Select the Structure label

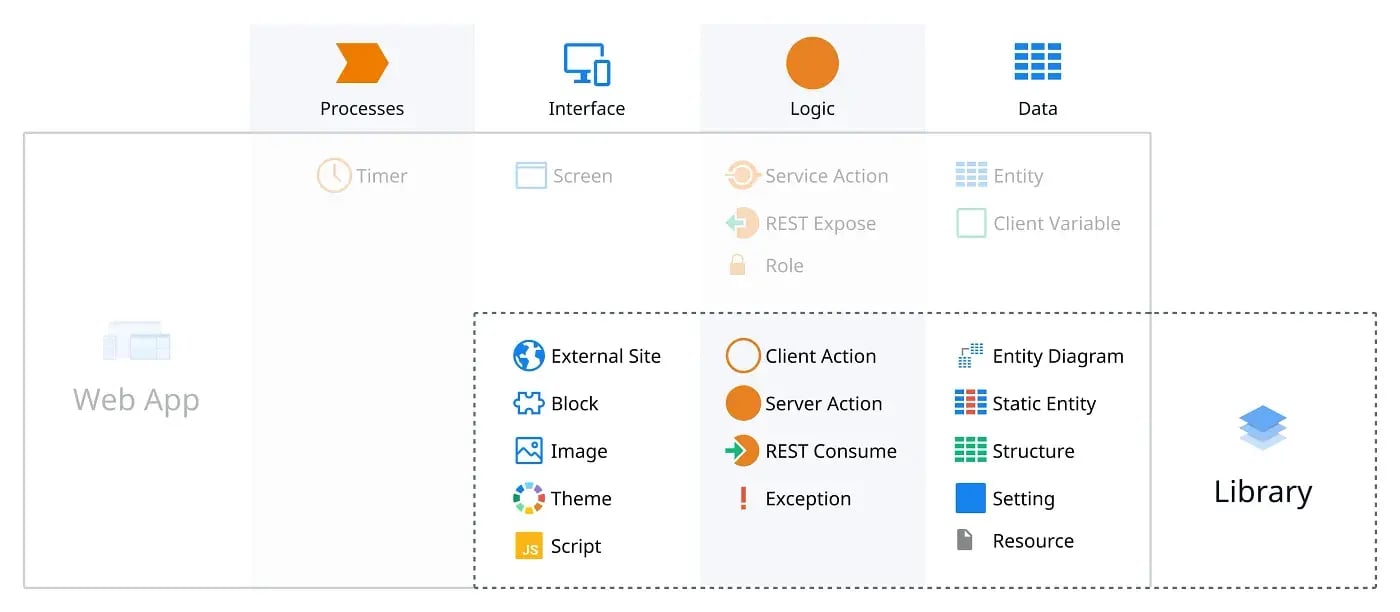(1033, 451)
